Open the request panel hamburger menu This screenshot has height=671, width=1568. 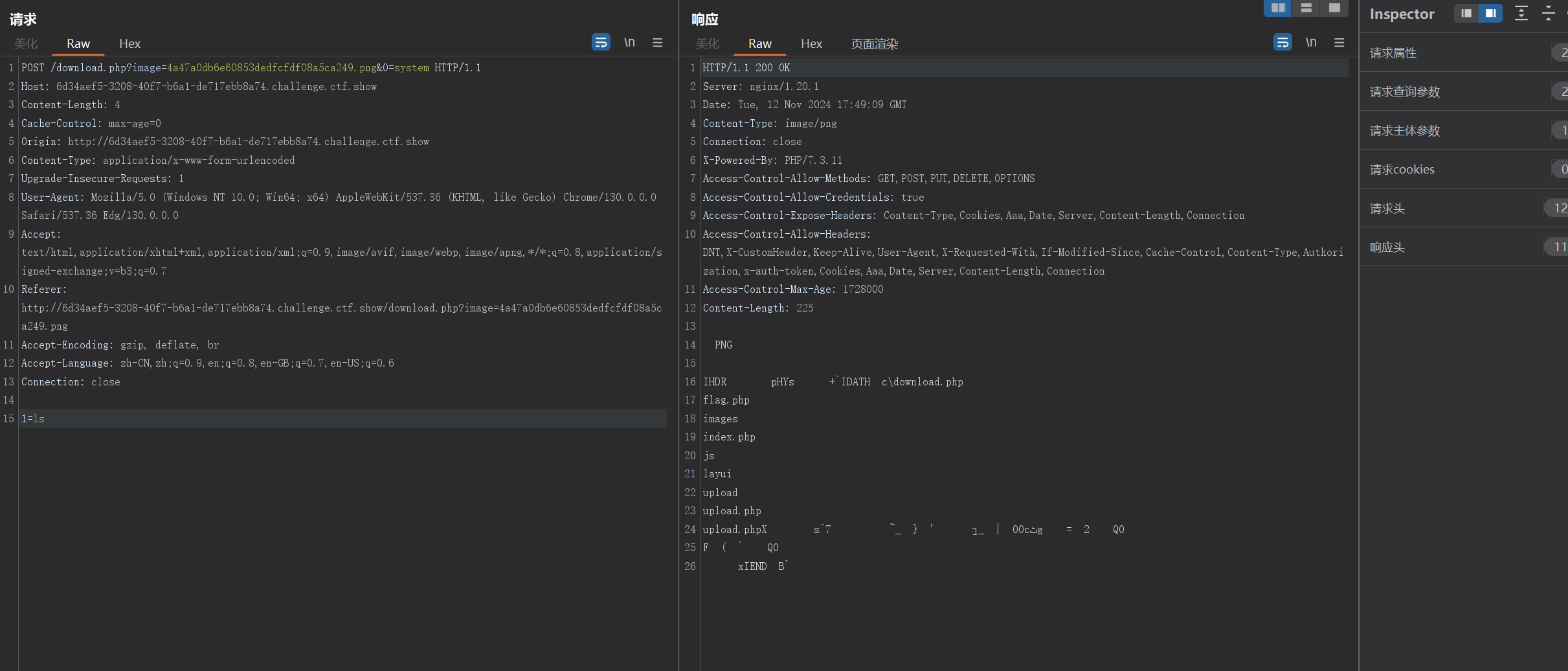coord(658,43)
